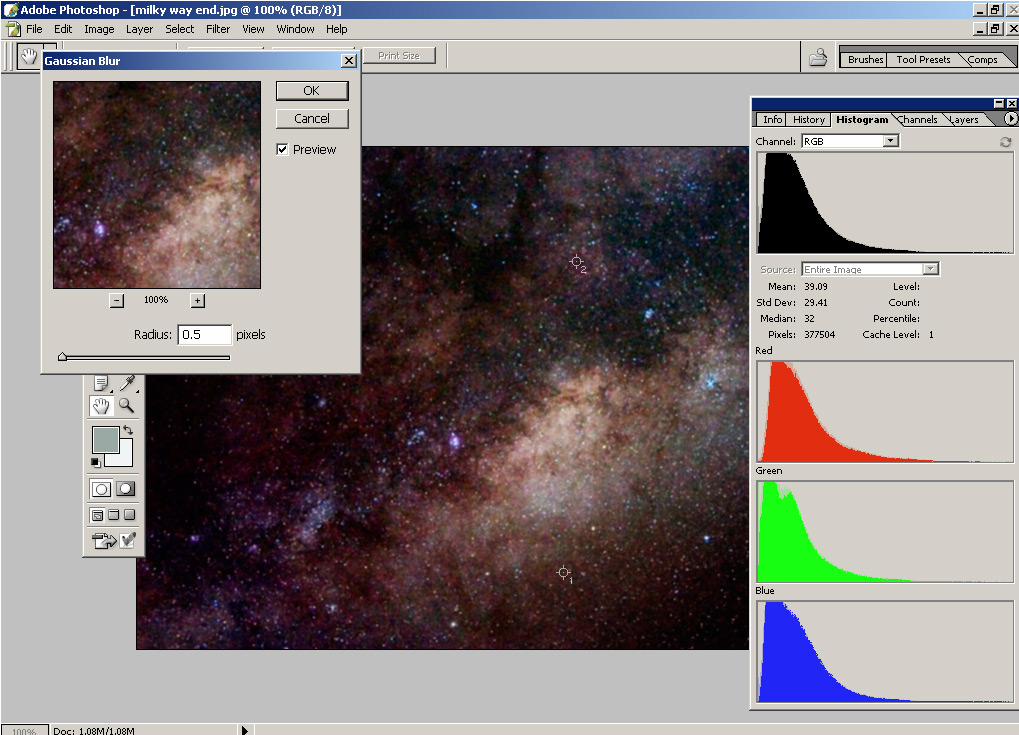Click the Jump to ImageReady icon
The image size is (1019, 735).
click(103, 541)
